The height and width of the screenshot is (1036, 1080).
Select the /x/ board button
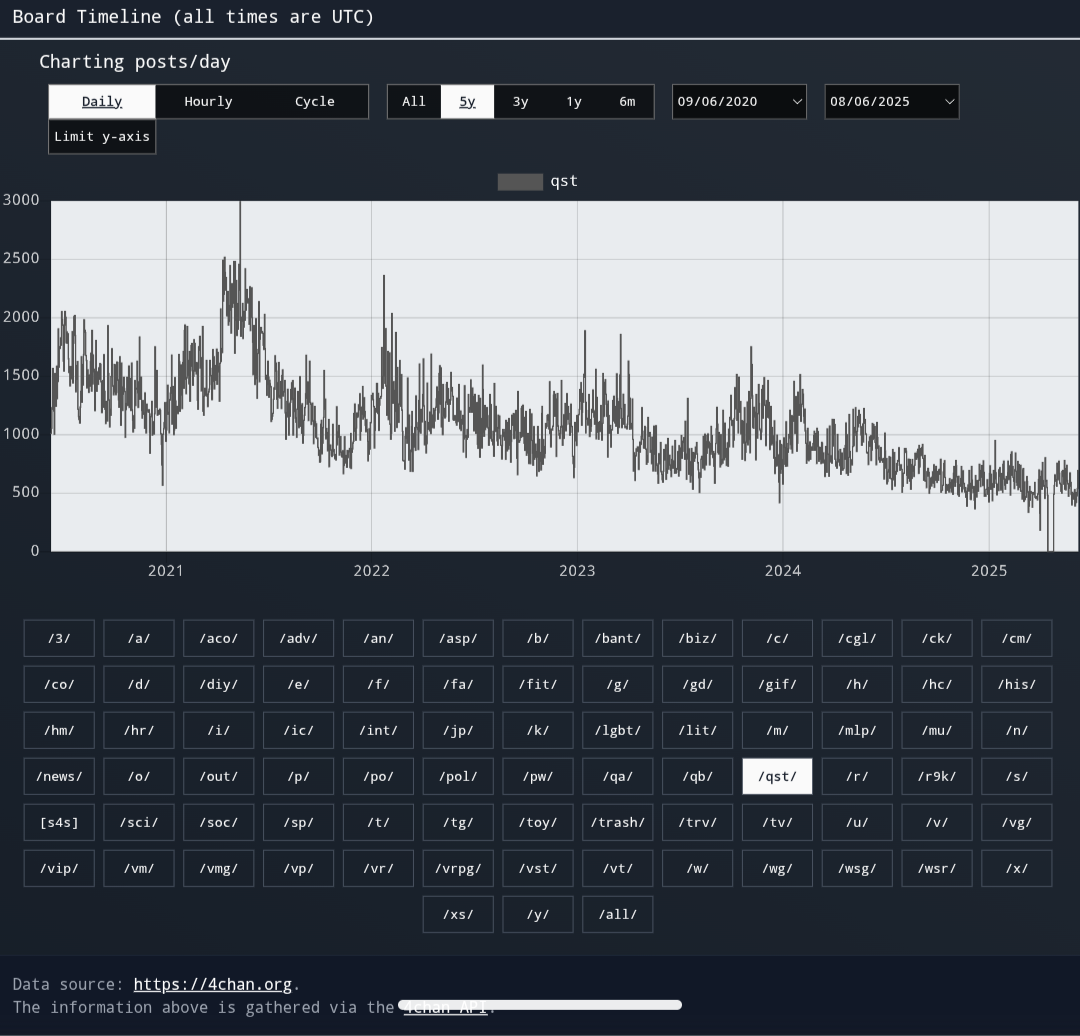(1017, 869)
